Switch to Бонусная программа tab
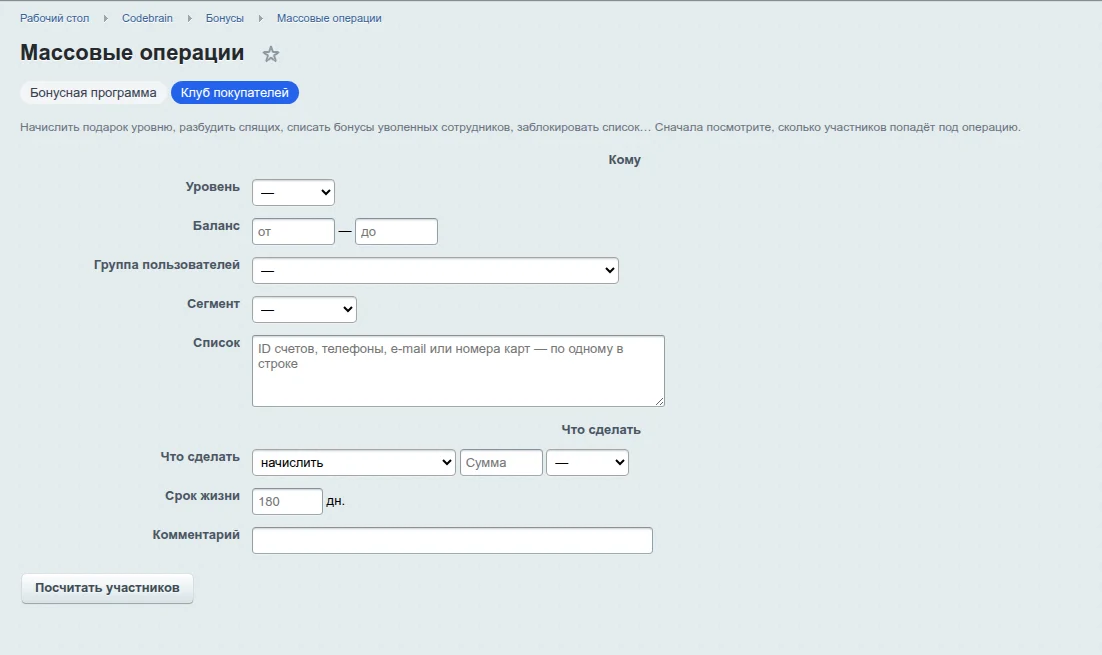Viewport: 1102px width, 655px height. 93,93
